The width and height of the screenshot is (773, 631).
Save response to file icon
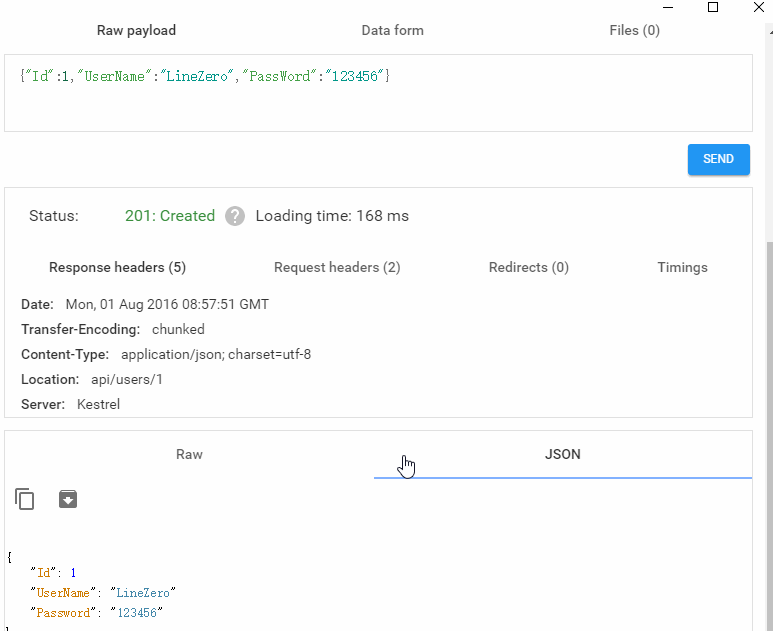pyautogui.click(x=68, y=499)
